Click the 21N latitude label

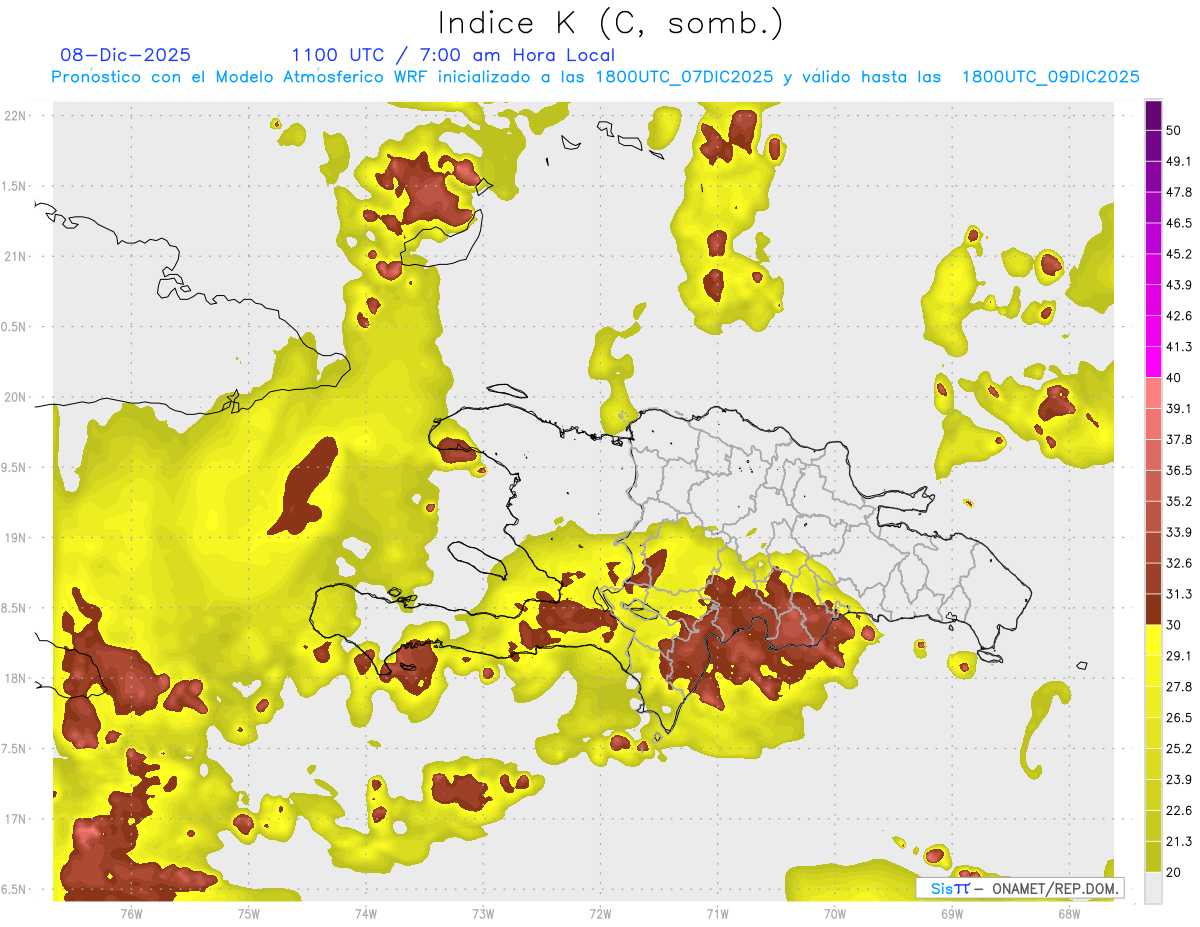15,256
